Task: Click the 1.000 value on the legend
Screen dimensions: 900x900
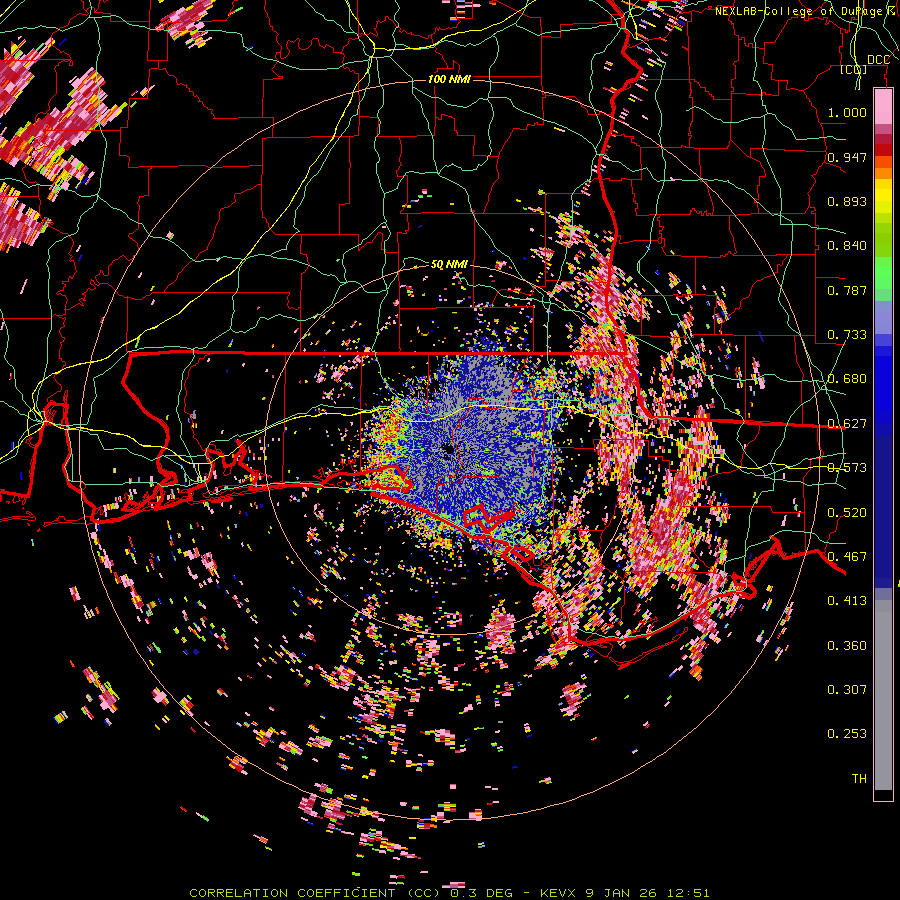Action: coord(847,112)
